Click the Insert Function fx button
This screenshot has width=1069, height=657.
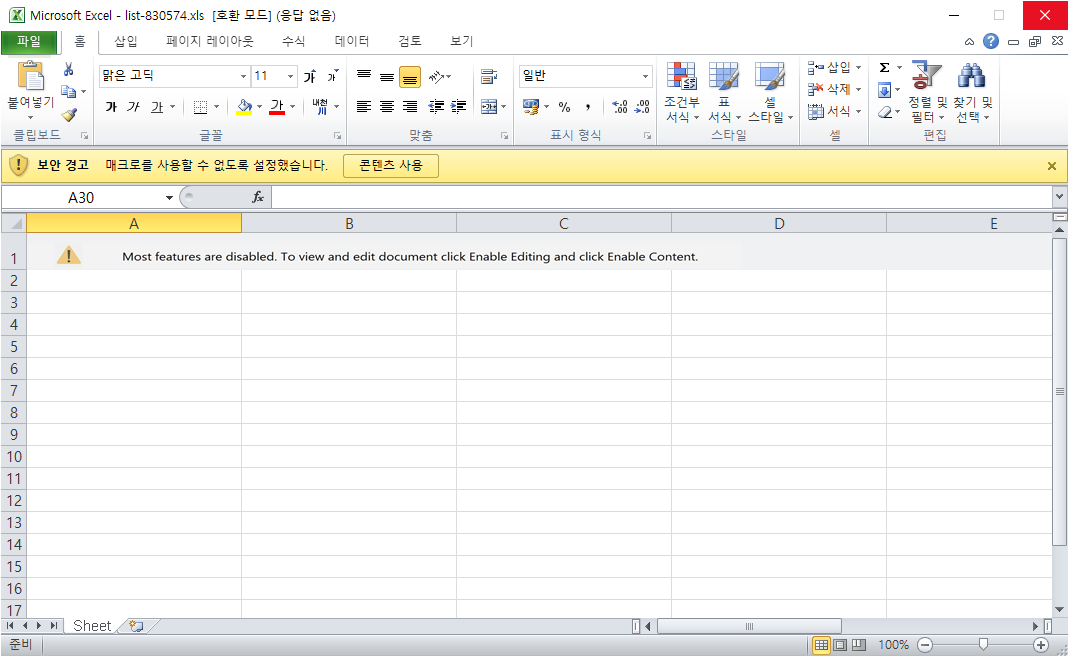tap(258, 197)
